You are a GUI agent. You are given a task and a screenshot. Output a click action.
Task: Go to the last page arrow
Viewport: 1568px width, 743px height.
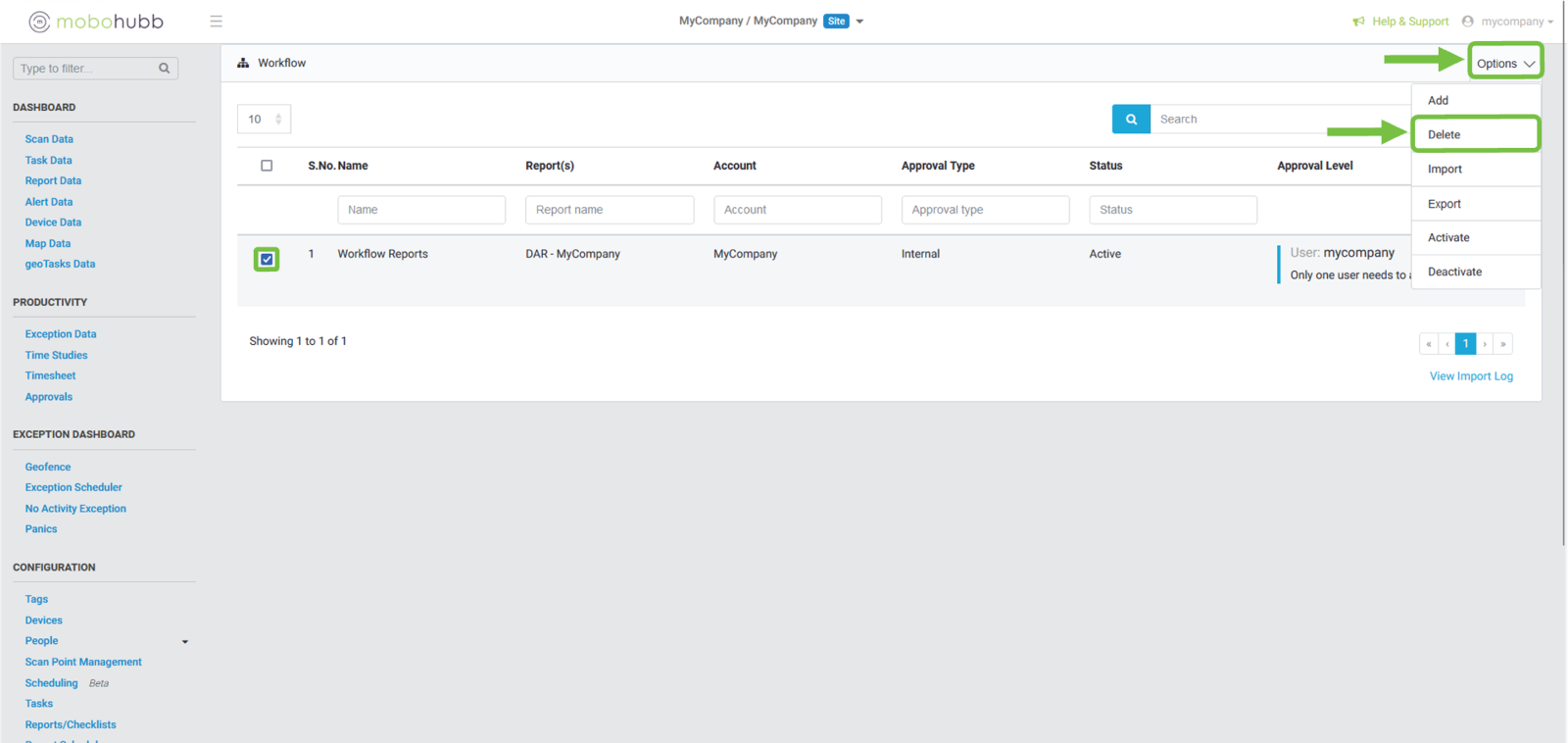(1503, 344)
